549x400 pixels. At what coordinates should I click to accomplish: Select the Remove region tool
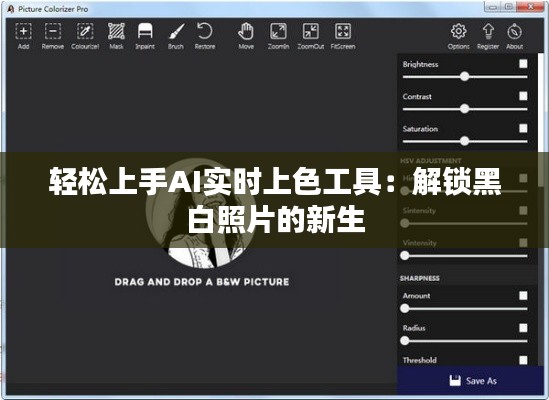point(53,35)
